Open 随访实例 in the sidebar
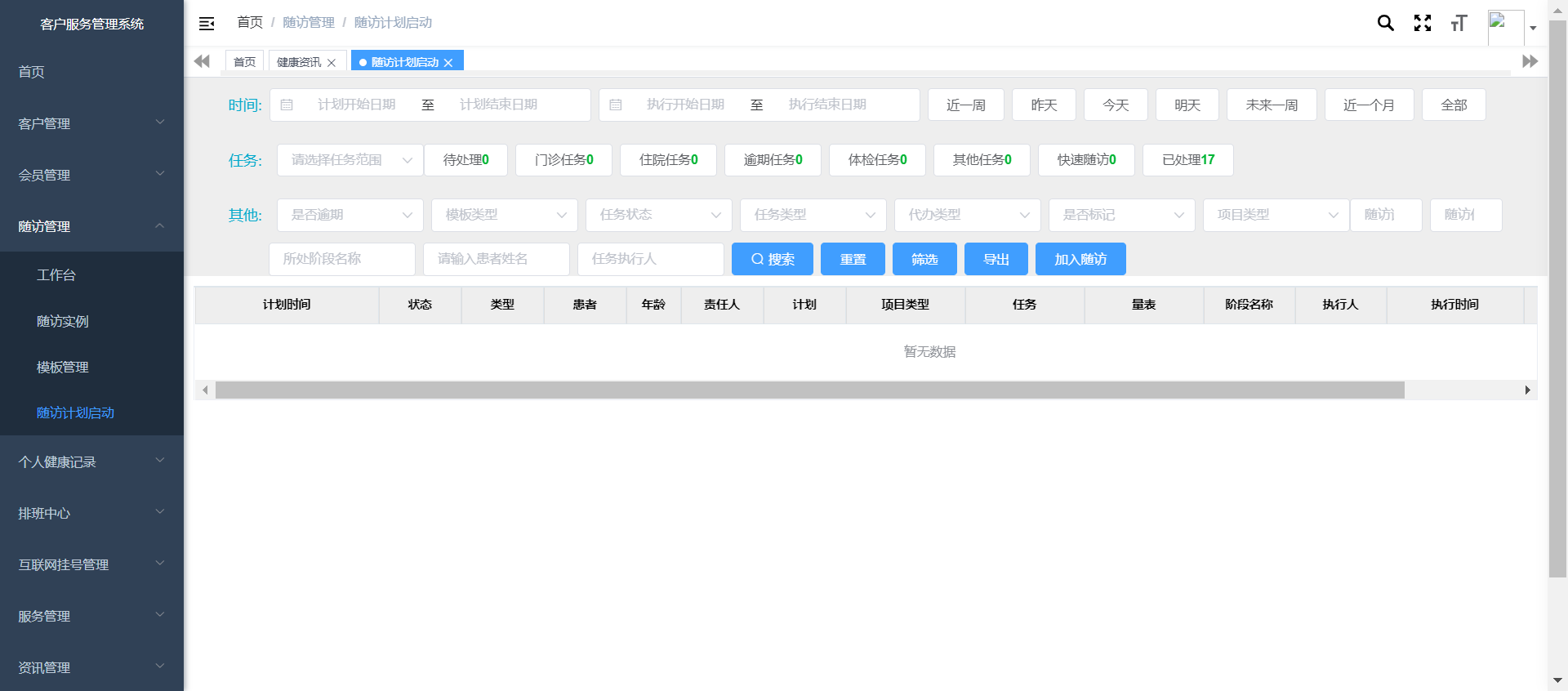 pos(91,321)
